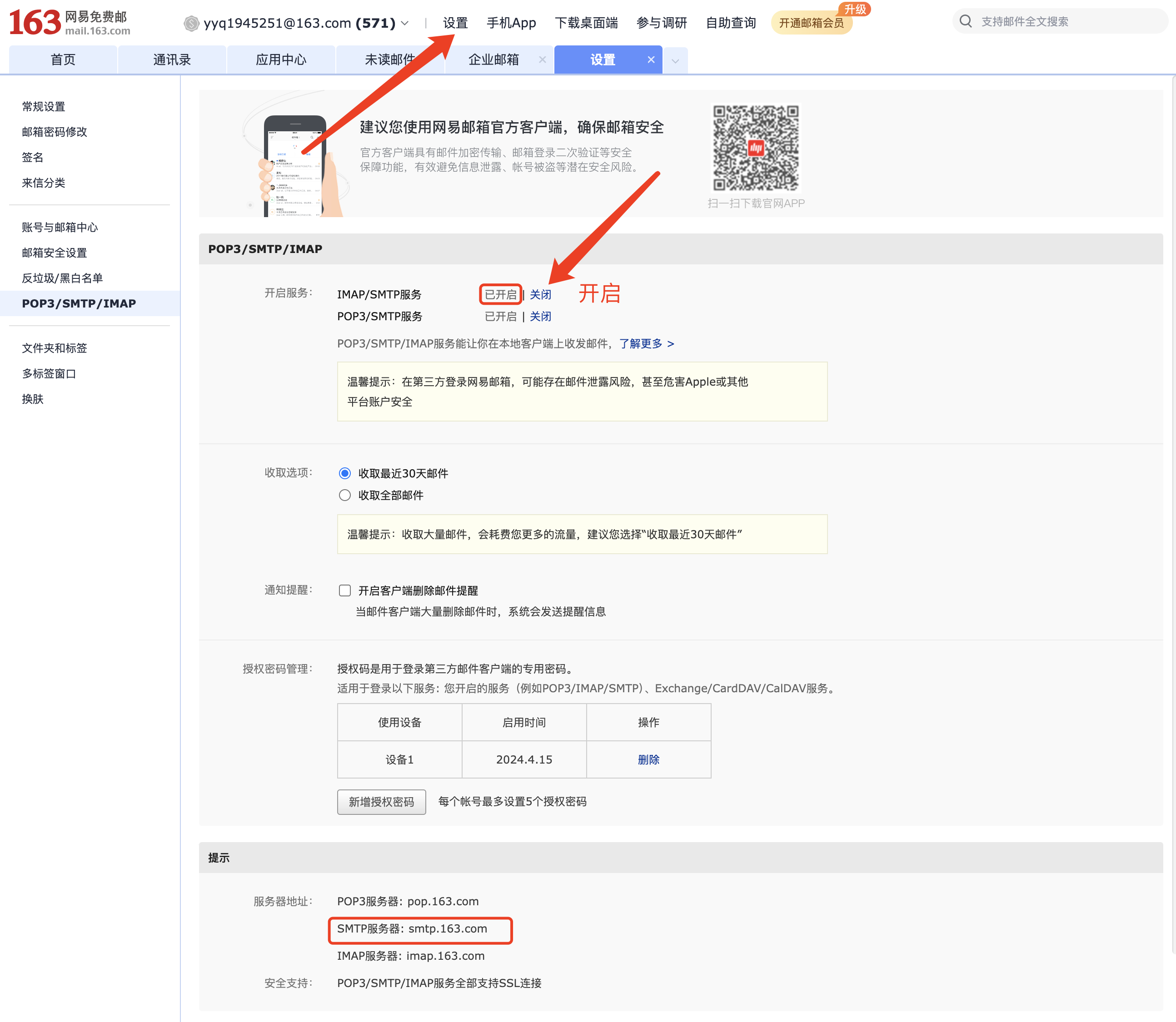Switch to the 应用中心 tab
The image size is (1176, 1022).
(x=281, y=60)
